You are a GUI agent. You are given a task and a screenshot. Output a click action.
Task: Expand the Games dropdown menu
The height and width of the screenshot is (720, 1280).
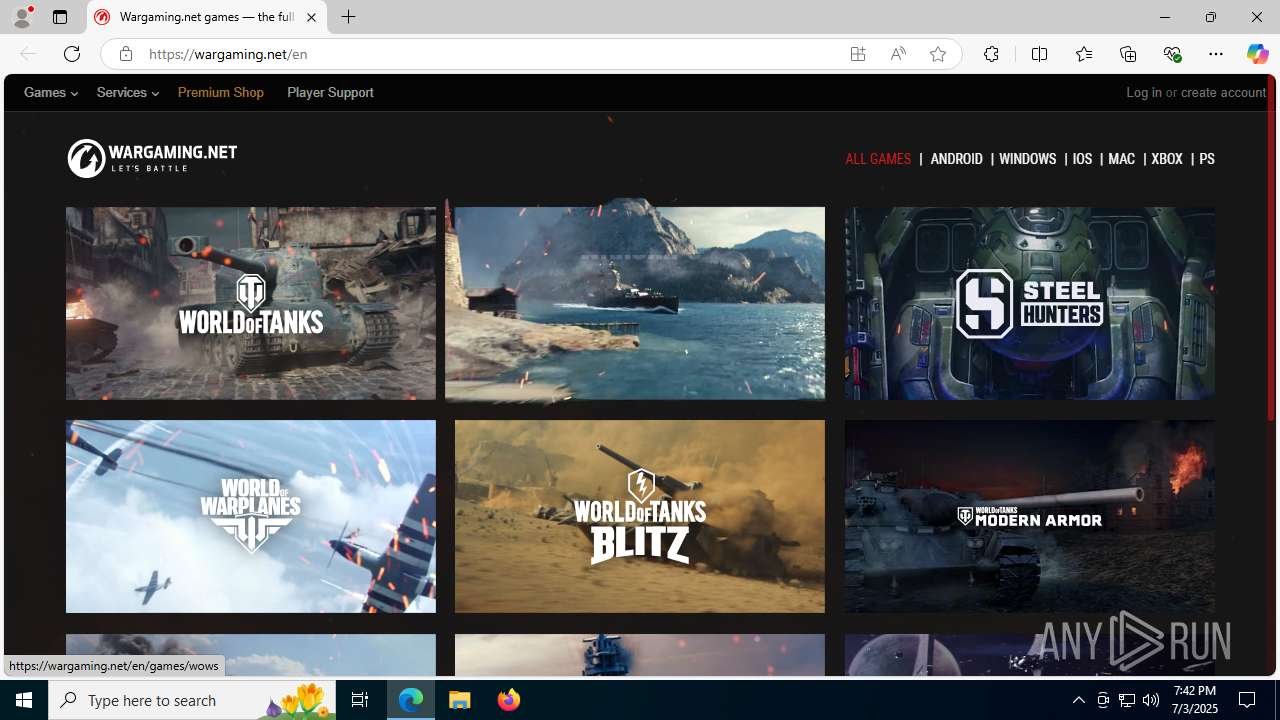point(51,92)
